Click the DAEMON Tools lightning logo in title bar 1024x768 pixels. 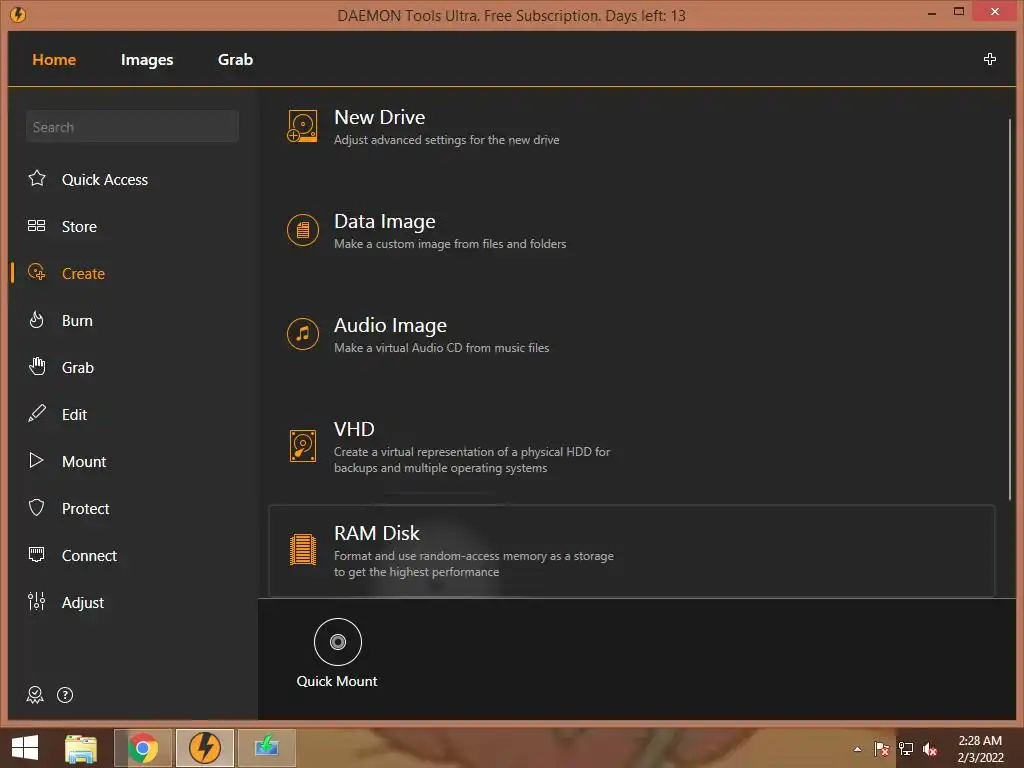coord(18,14)
